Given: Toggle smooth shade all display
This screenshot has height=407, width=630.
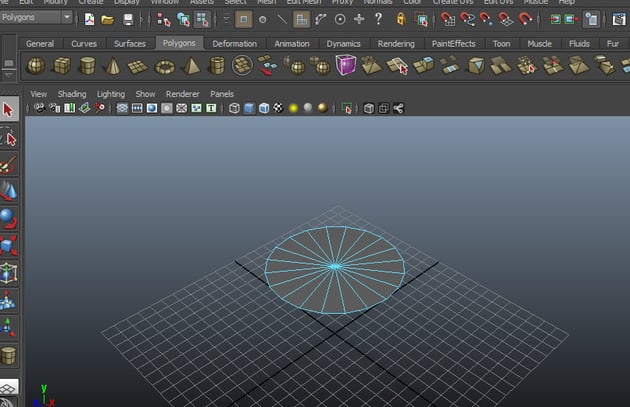Looking at the screenshot, I should pos(249,108).
